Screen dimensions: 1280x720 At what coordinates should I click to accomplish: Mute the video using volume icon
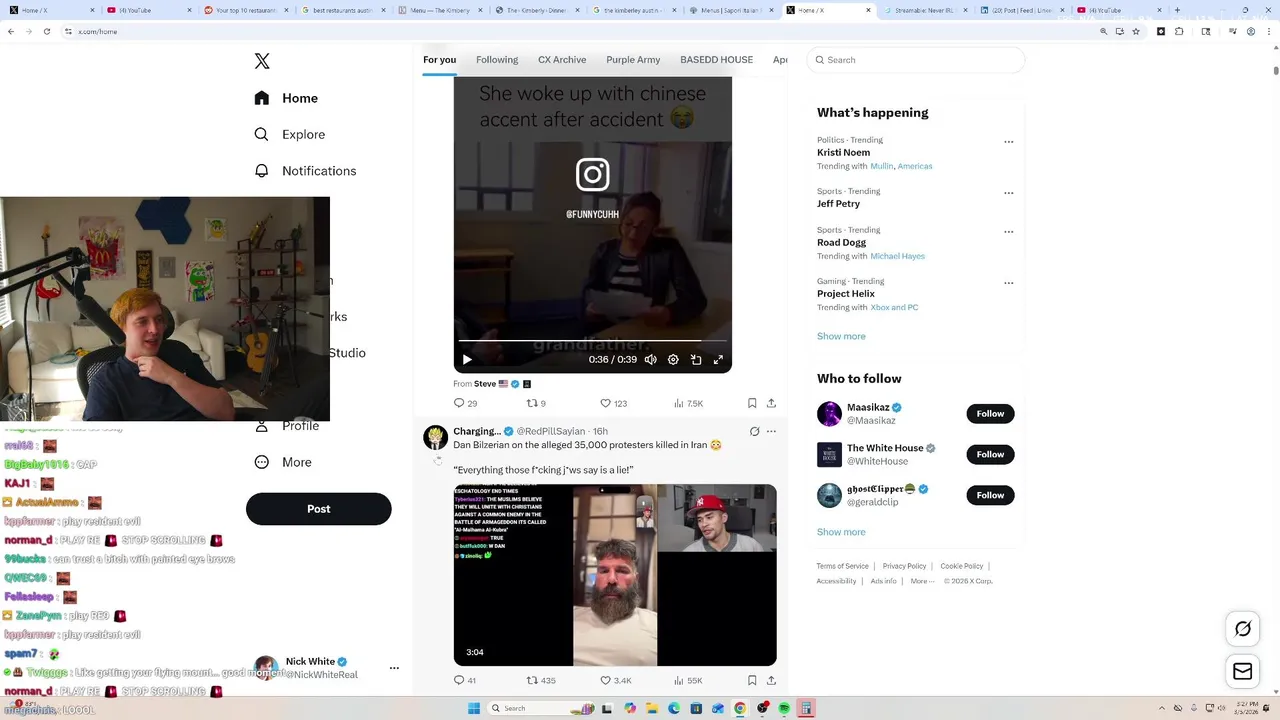point(651,360)
